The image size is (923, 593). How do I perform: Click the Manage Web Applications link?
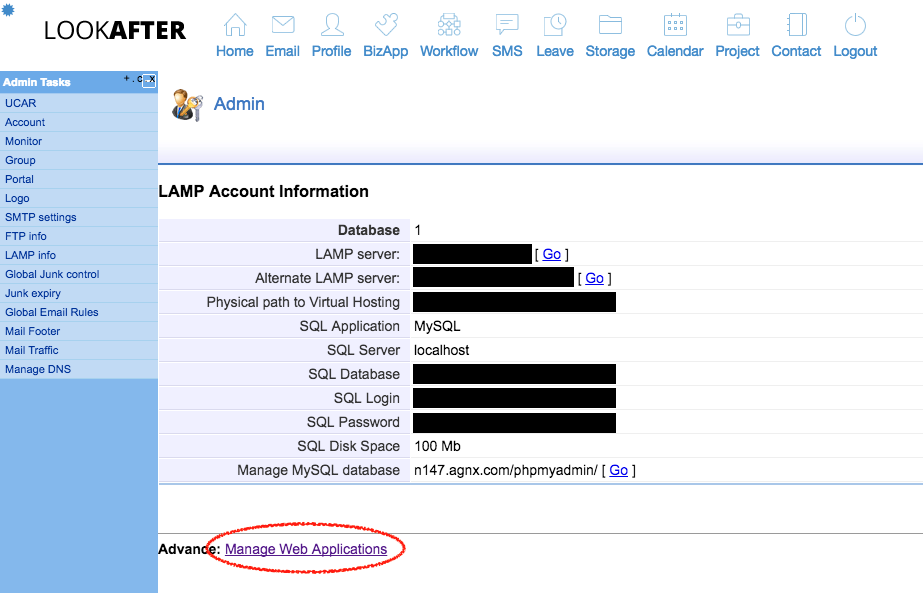coord(306,549)
